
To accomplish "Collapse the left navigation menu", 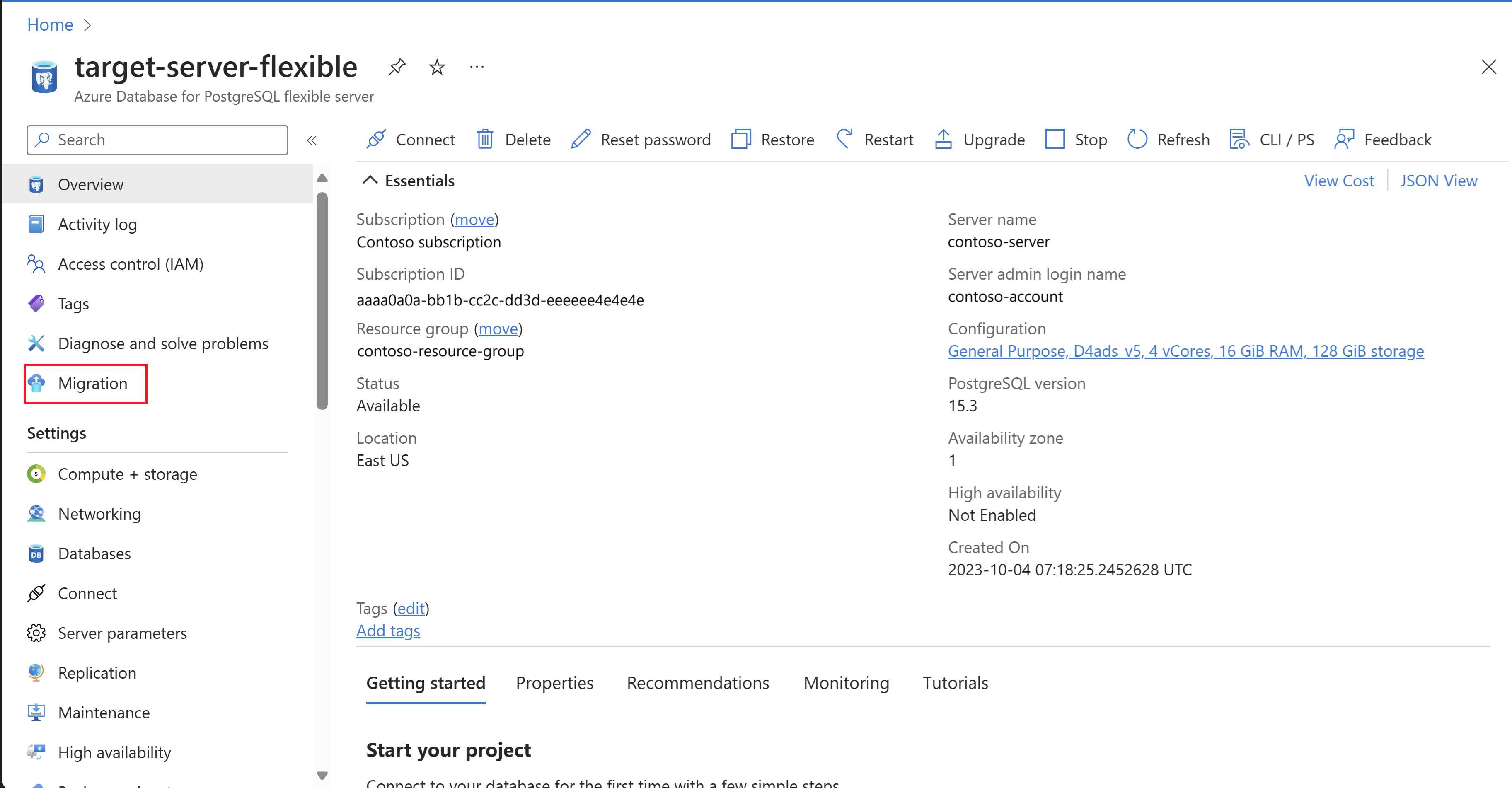I will (312, 140).
